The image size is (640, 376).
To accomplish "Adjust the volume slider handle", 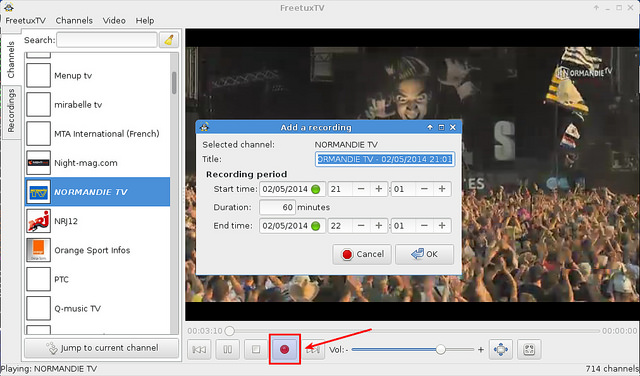I will click(441, 349).
